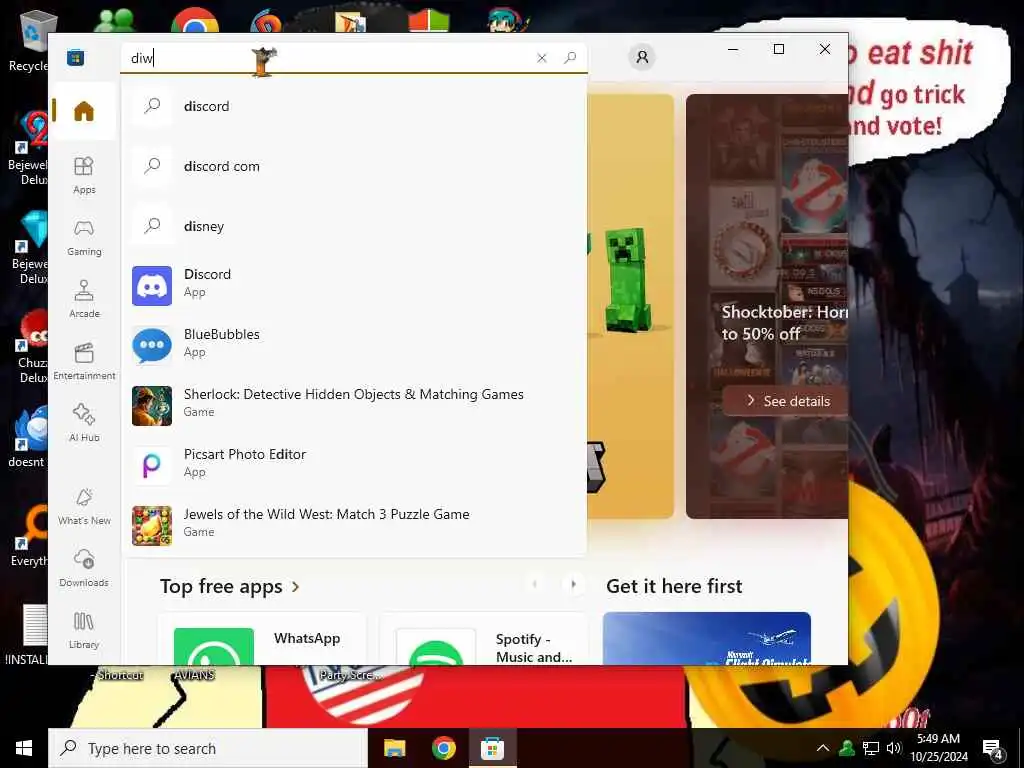Open the Apps section in sidebar
This screenshot has width=1024, height=768.
coord(84,175)
